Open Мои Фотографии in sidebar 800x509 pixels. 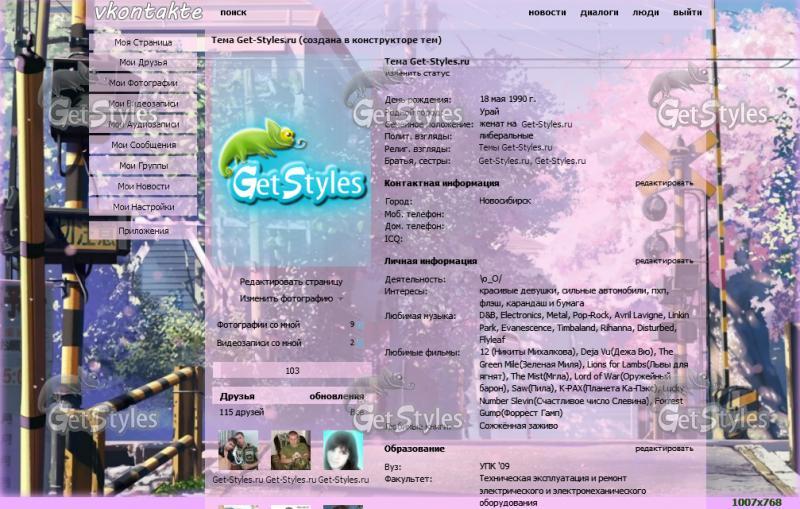143,83
